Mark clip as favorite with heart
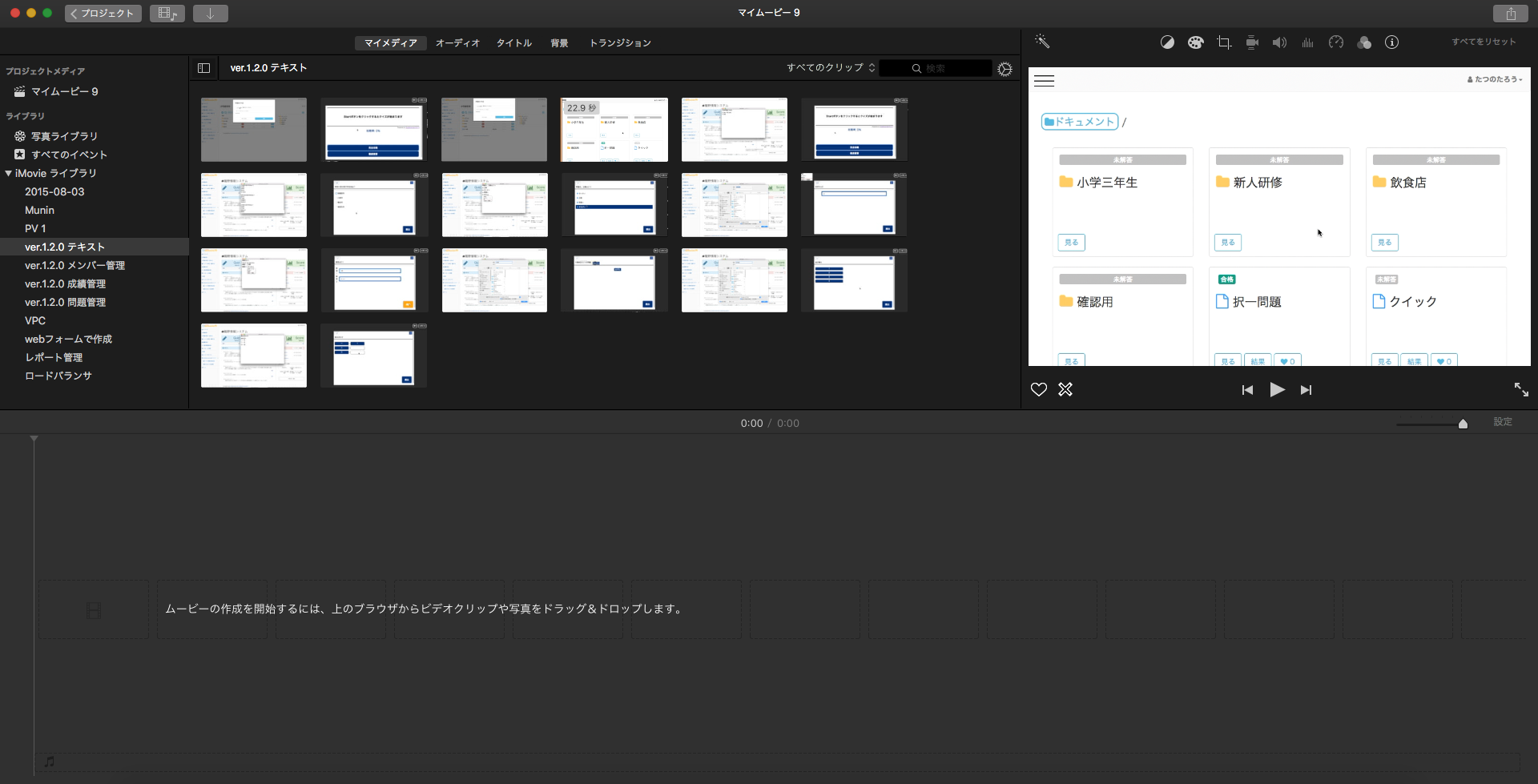Viewport: 1538px width, 784px height. click(1039, 390)
